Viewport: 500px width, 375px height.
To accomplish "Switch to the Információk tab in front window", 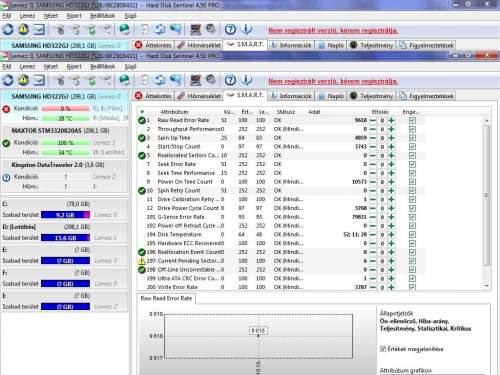I will click(291, 96).
